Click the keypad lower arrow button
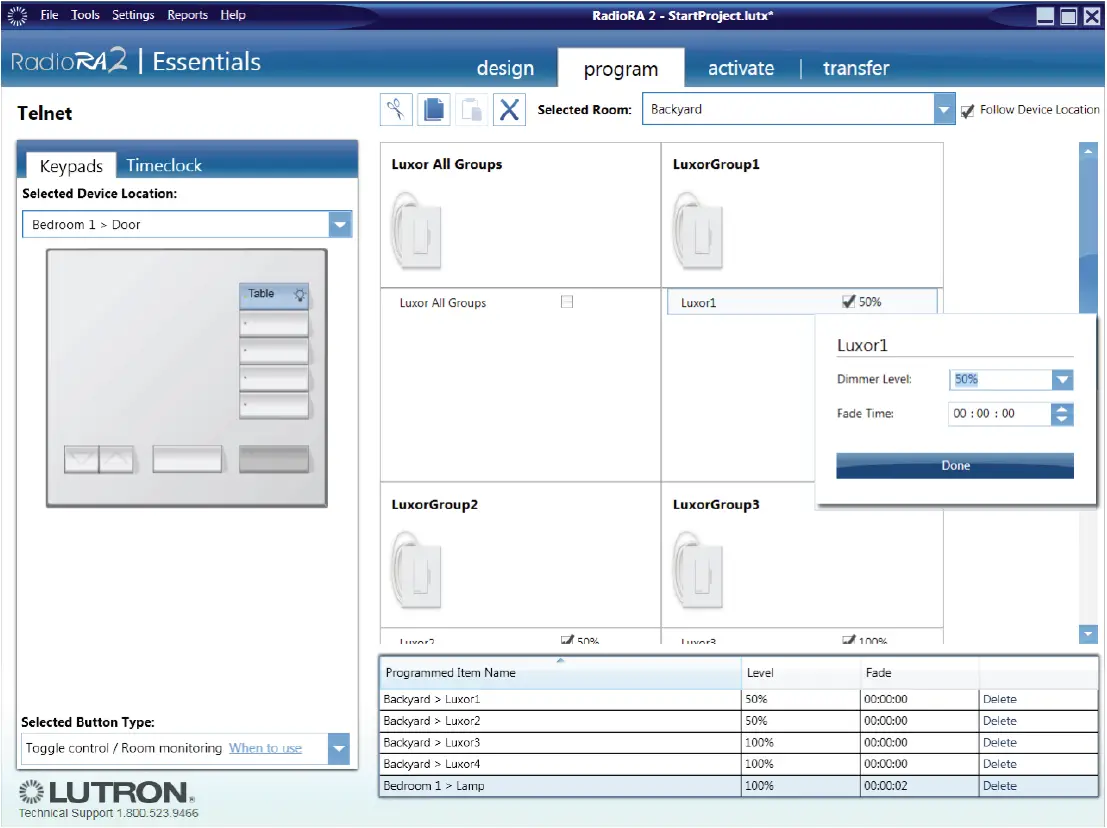1107x828 pixels. [81, 459]
